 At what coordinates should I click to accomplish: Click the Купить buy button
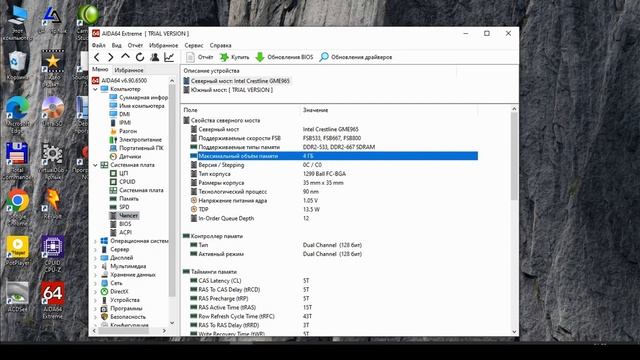coord(235,57)
